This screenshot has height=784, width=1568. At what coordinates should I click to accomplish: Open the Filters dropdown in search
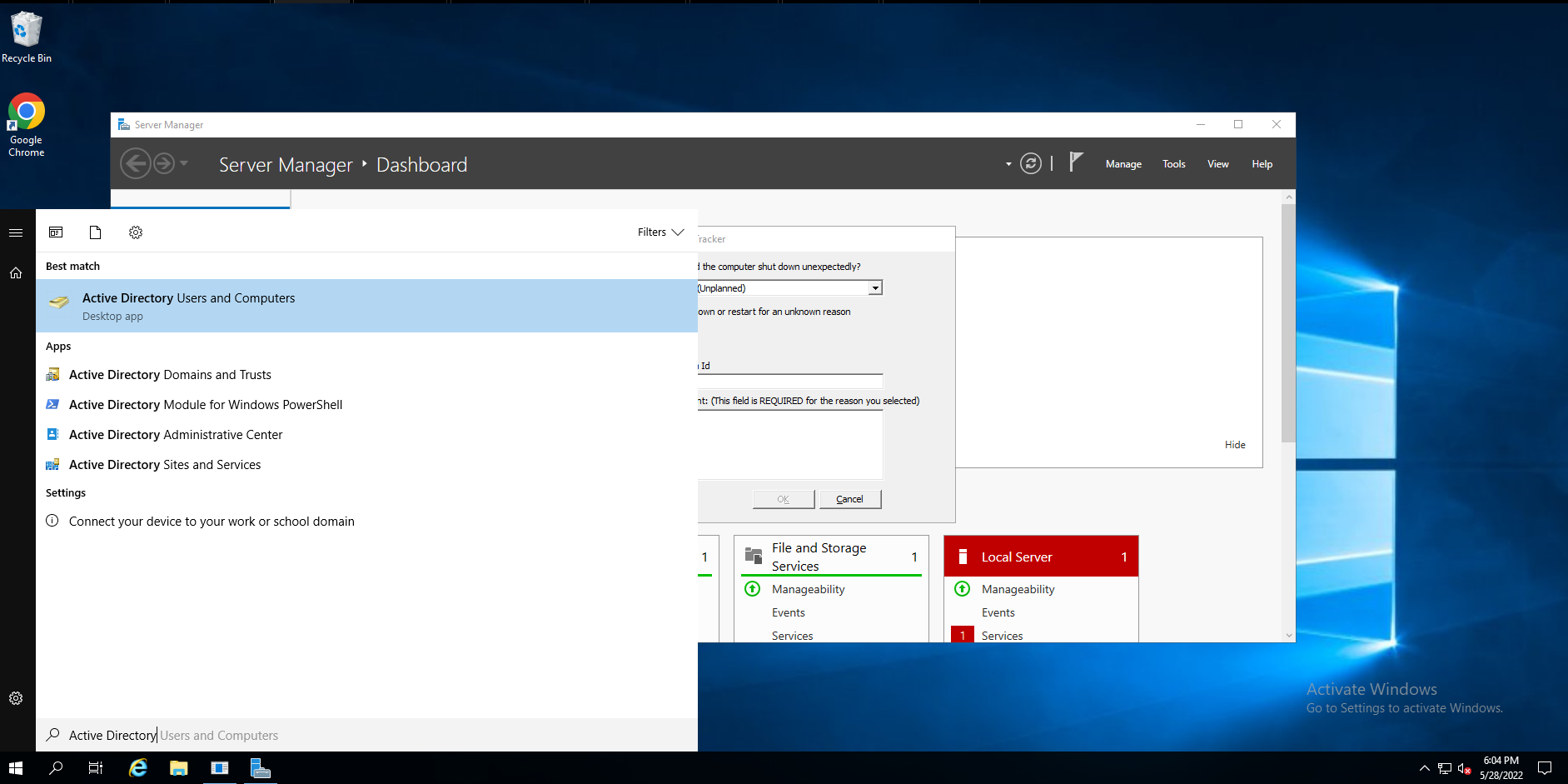pos(660,232)
